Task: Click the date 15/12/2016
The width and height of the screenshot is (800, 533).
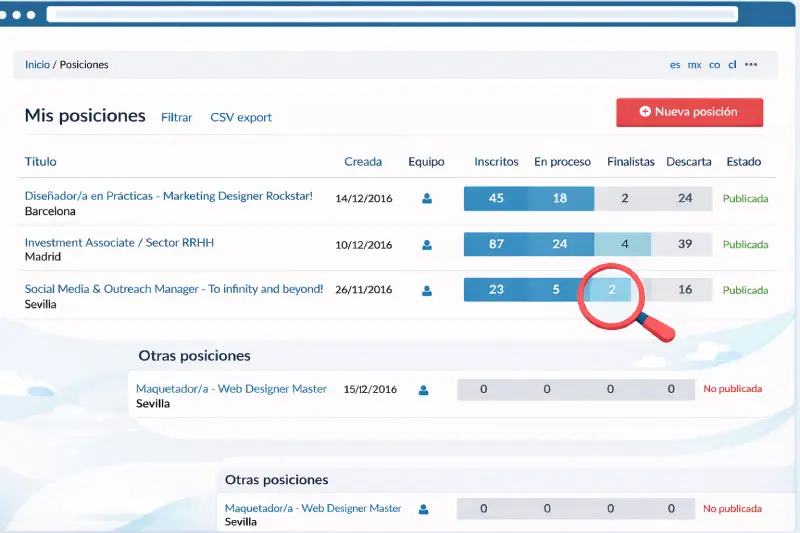Action: (370, 389)
